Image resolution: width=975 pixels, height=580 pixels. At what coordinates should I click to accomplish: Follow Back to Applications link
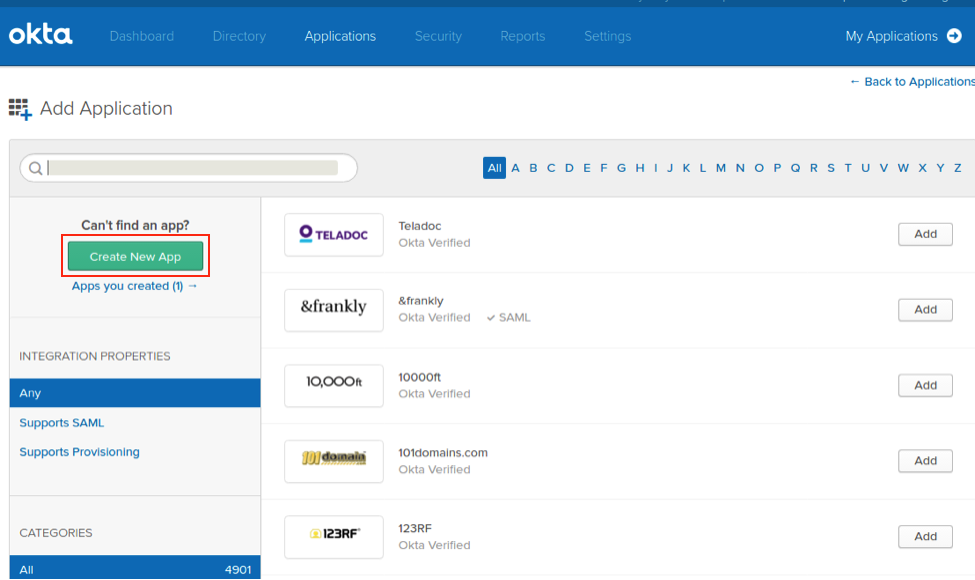click(x=912, y=81)
